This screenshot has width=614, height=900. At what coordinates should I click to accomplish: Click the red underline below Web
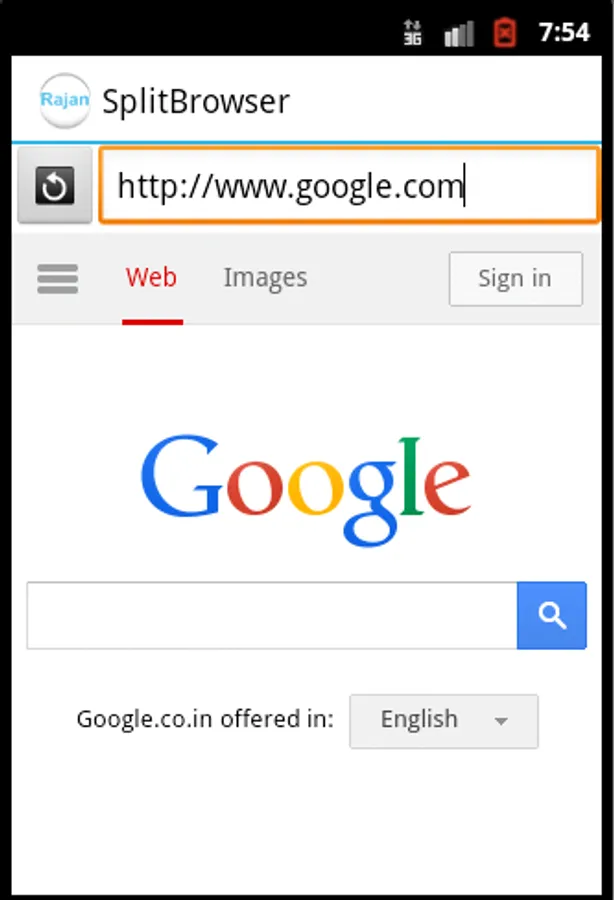[x=153, y=322]
